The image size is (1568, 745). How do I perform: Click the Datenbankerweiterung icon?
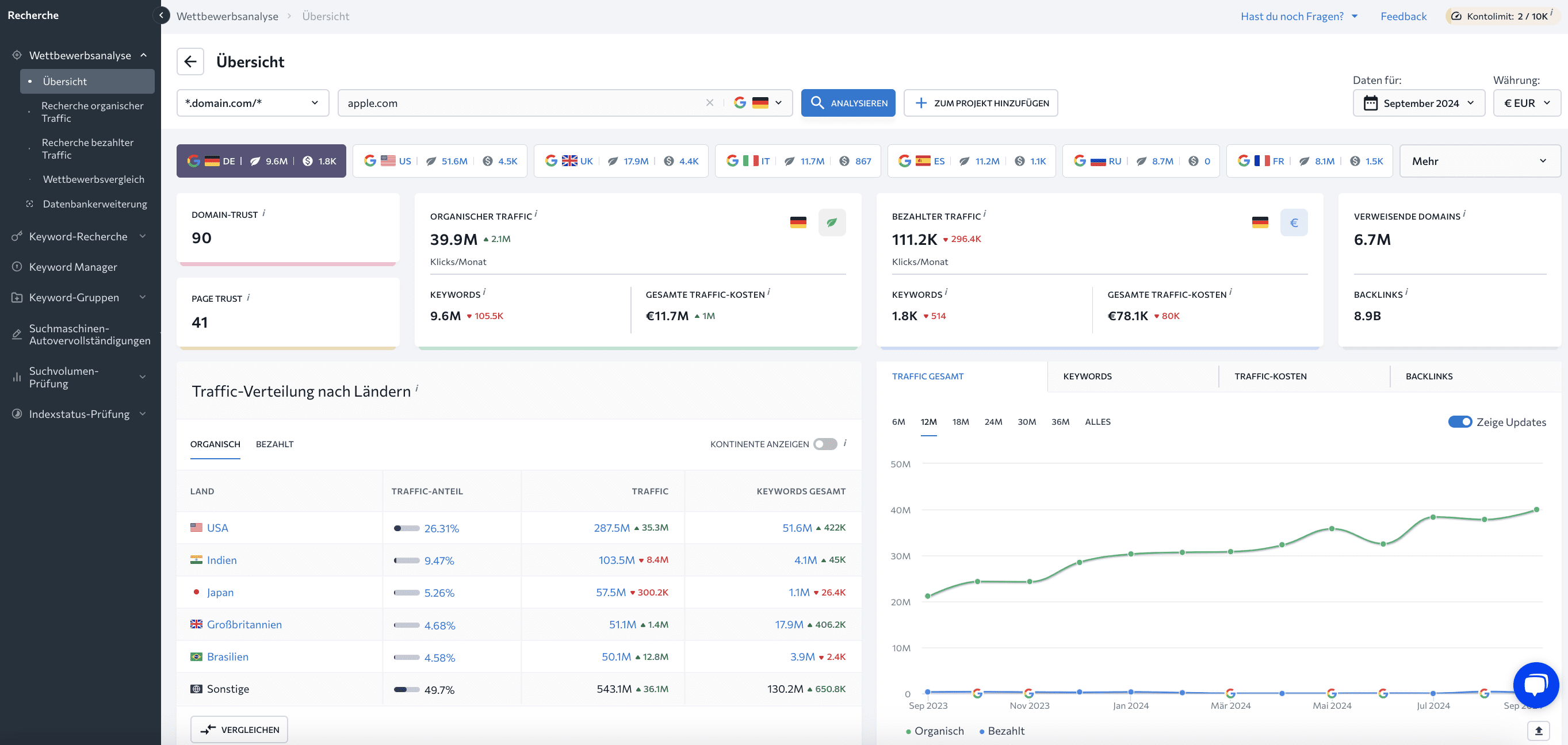pos(29,203)
